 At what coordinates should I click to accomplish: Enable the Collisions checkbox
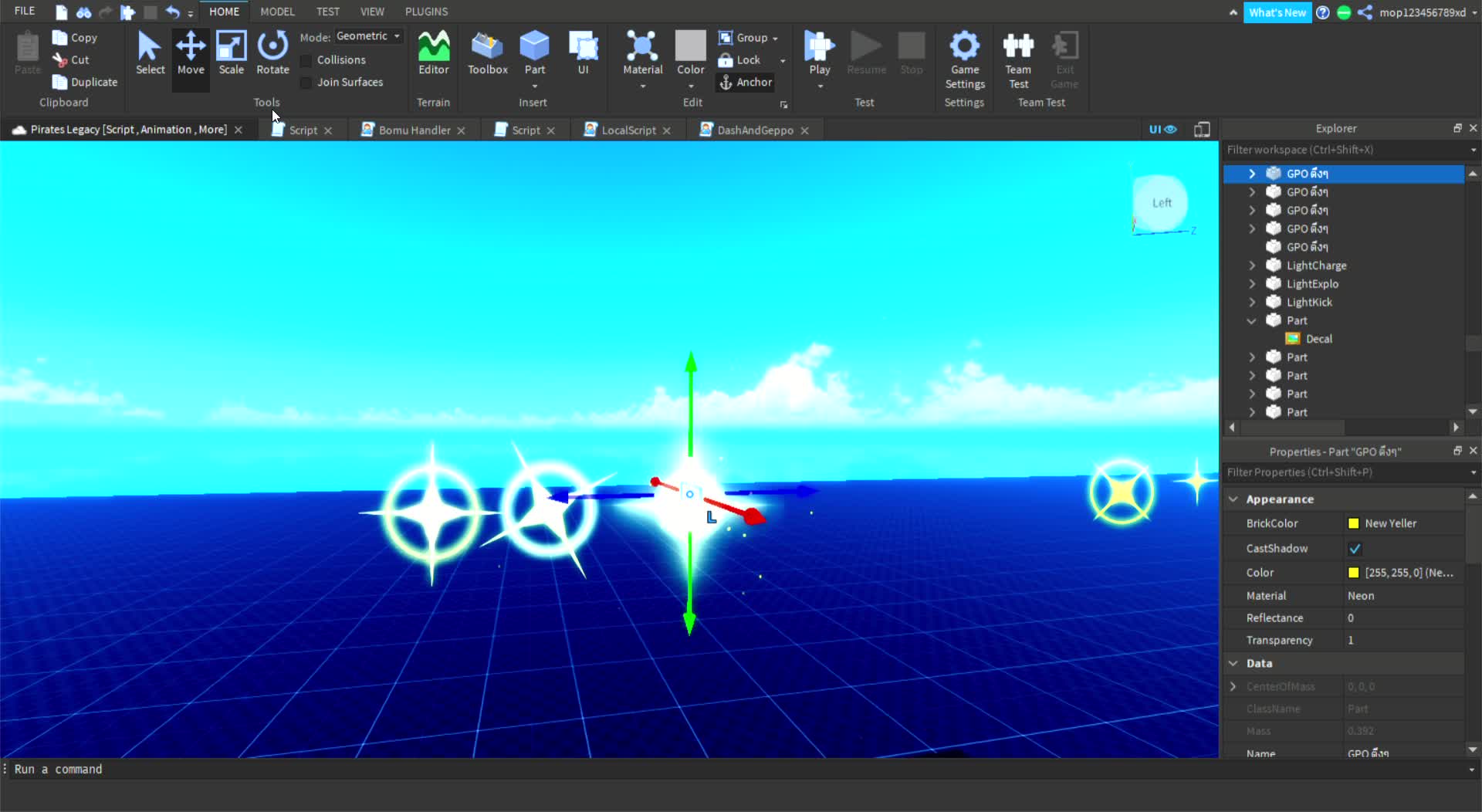point(306,59)
